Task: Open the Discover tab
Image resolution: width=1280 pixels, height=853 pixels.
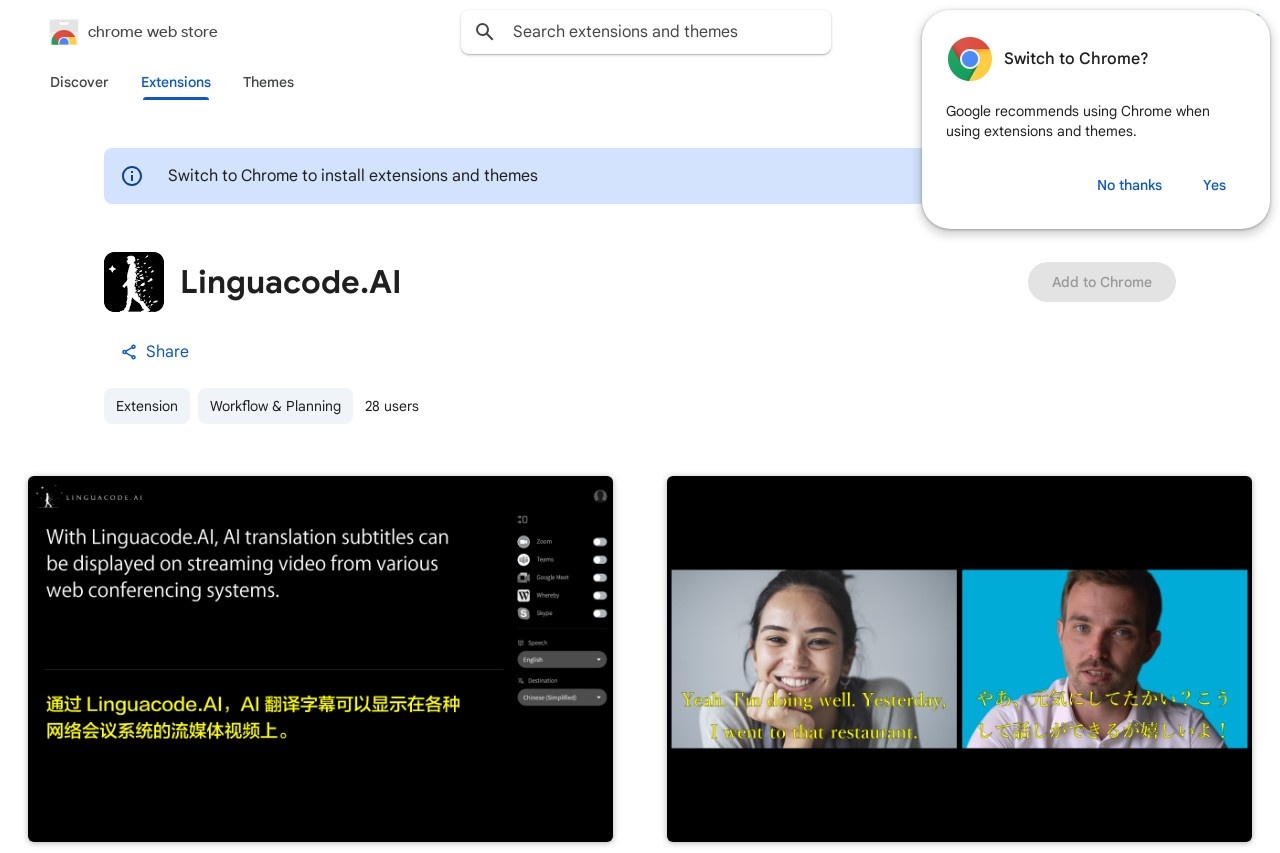Action: pyautogui.click(x=79, y=82)
